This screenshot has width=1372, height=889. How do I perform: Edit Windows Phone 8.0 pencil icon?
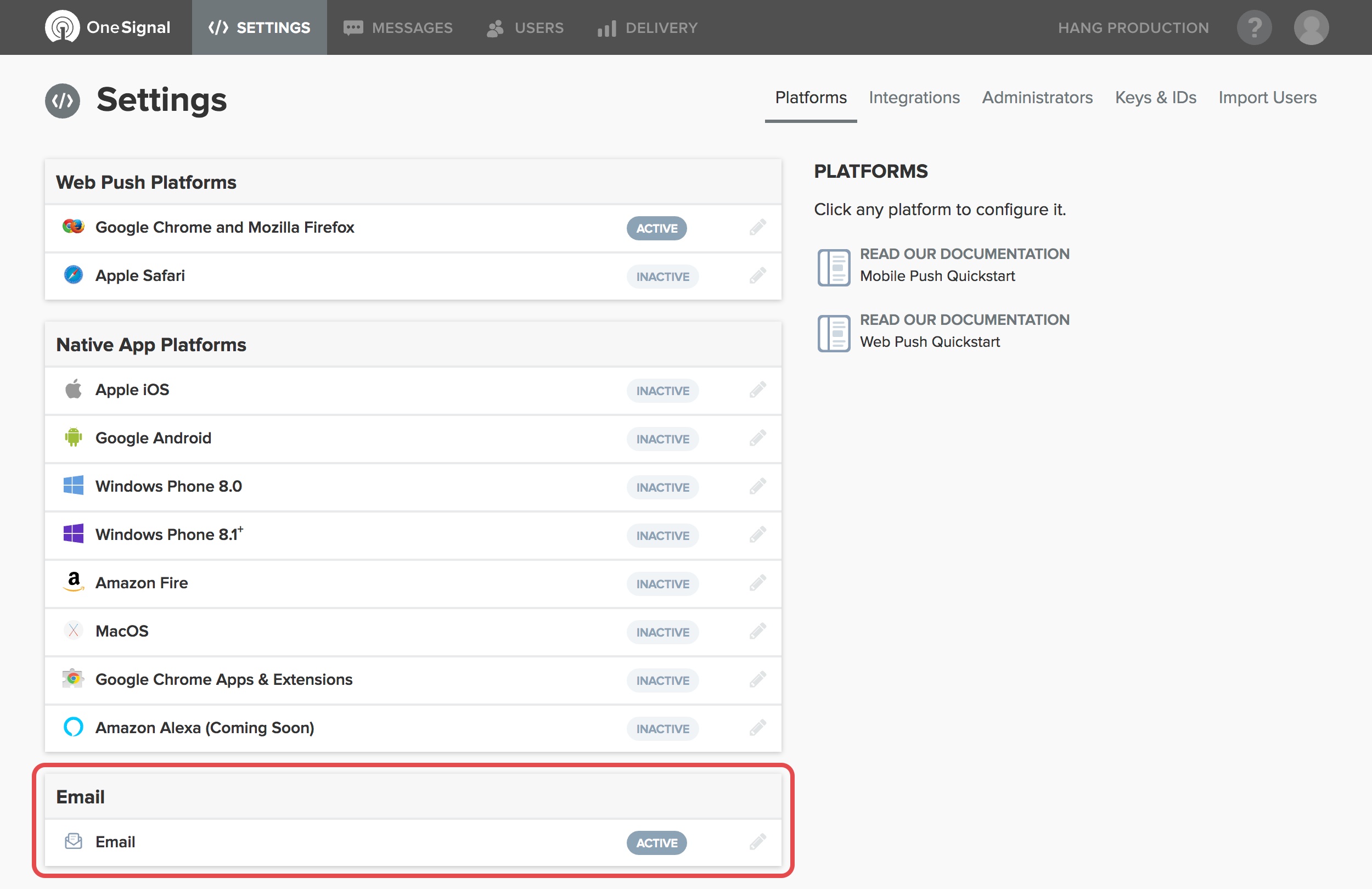[x=757, y=487]
